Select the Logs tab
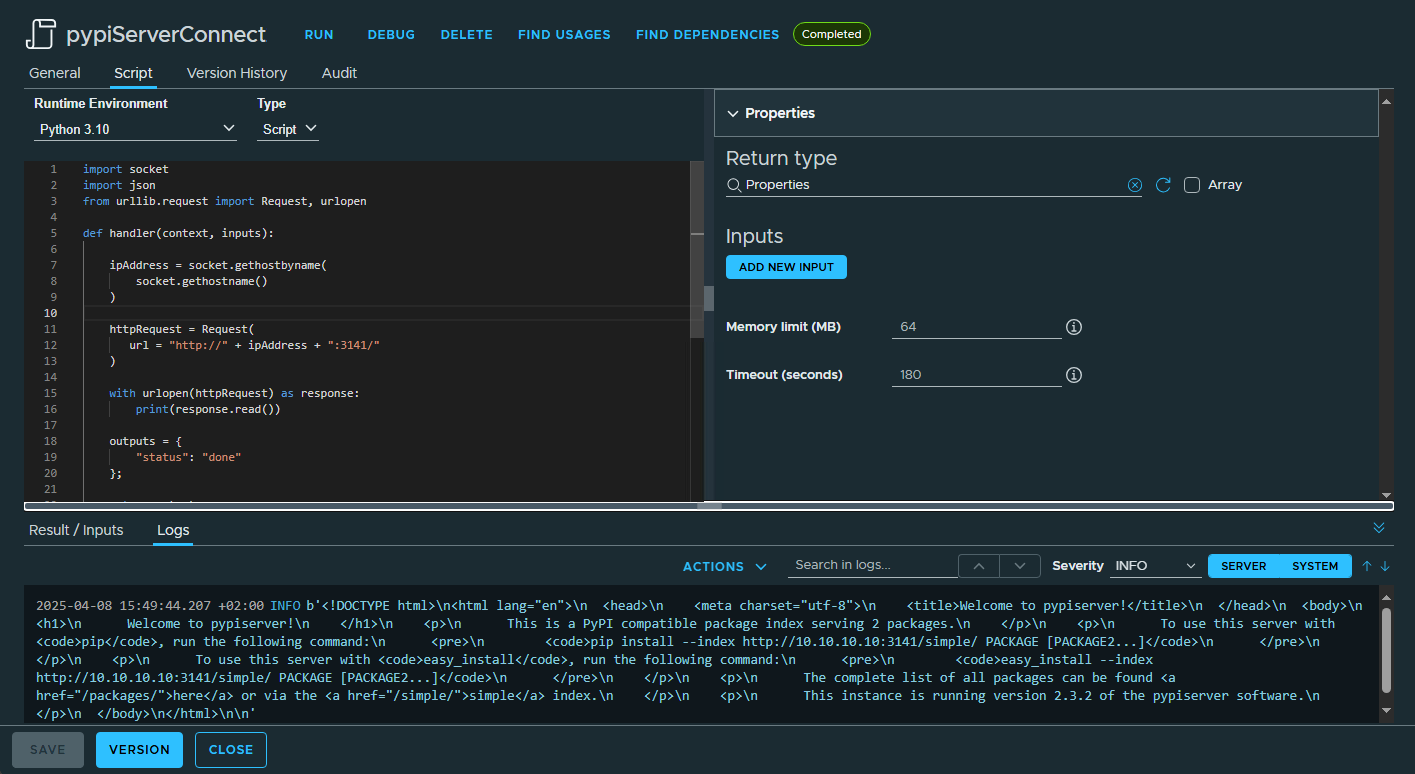Image resolution: width=1415 pixels, height=774 pixels. pyautogui.click(x=173, y=530)
